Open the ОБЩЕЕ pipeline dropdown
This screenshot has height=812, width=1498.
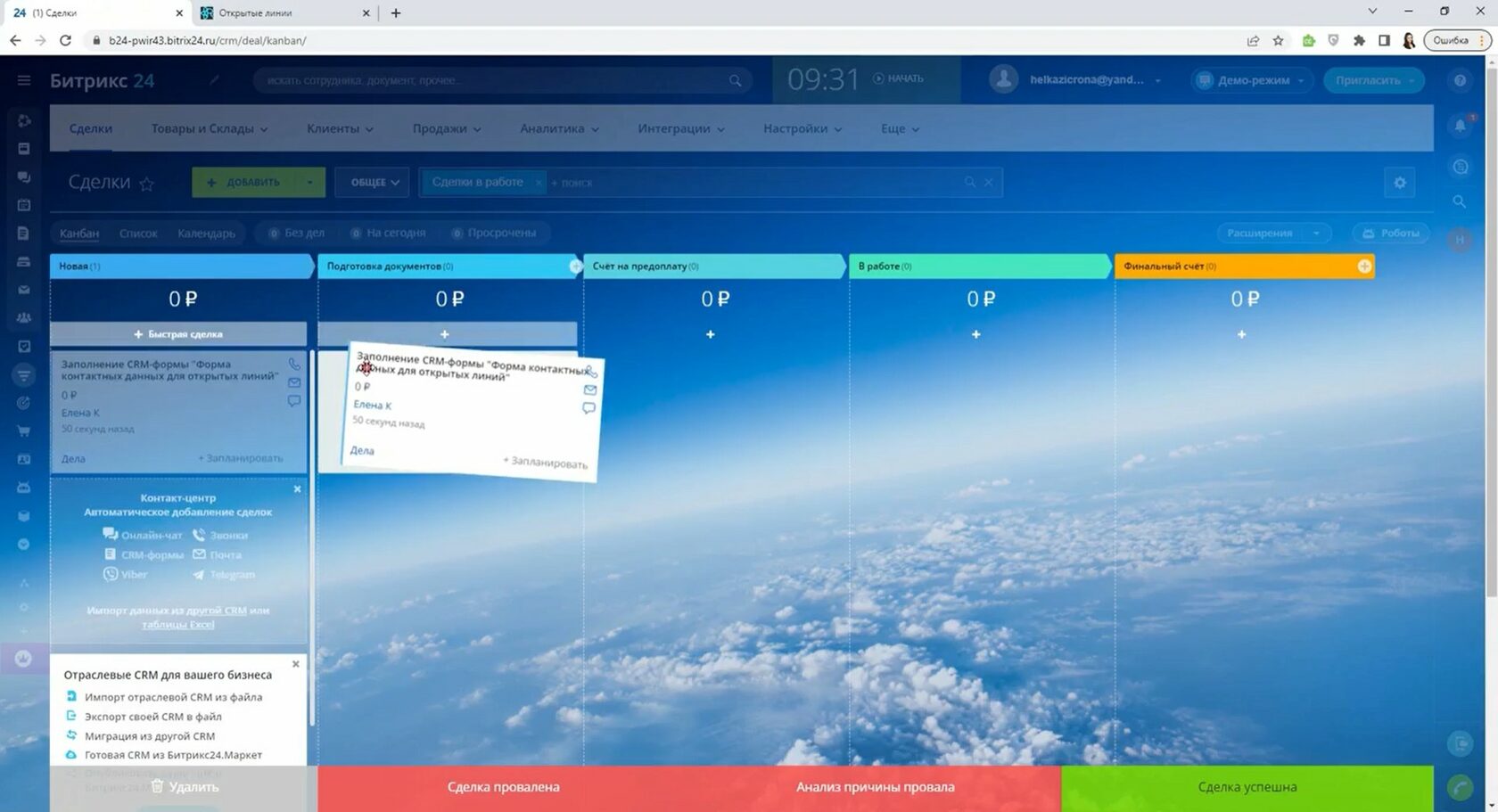coord(373,183)
